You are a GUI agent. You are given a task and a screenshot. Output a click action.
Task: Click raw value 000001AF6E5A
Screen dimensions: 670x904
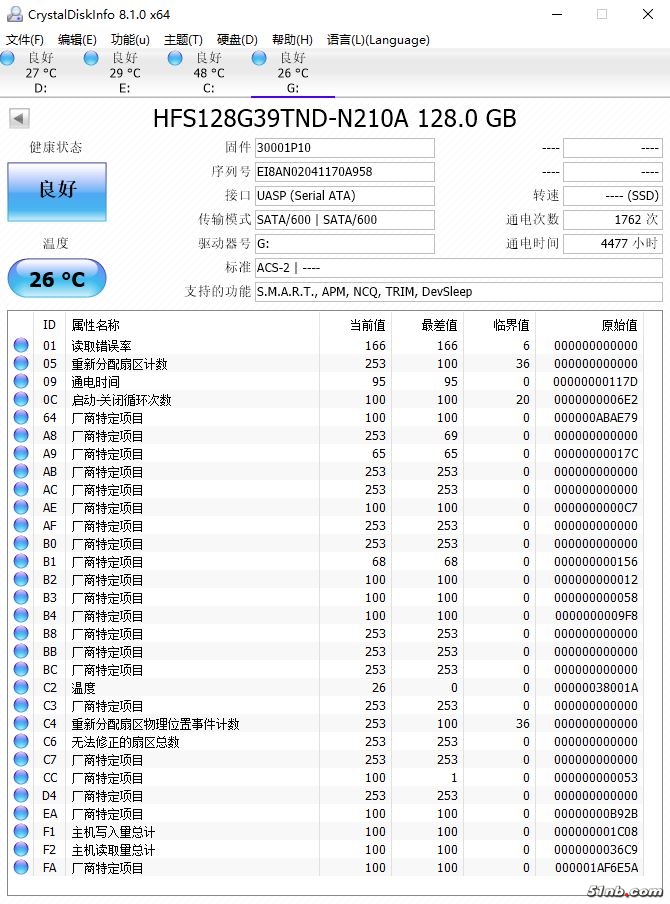pos(596,868)
